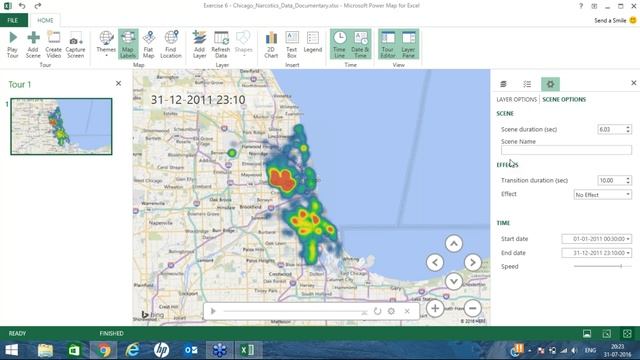
Task: Click Send a Smile feedback
Action: coord(615,20)
